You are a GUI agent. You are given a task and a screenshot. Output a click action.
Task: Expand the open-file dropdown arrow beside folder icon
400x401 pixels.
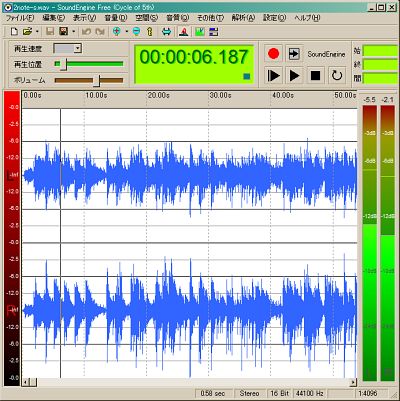(x=37, y=32)
